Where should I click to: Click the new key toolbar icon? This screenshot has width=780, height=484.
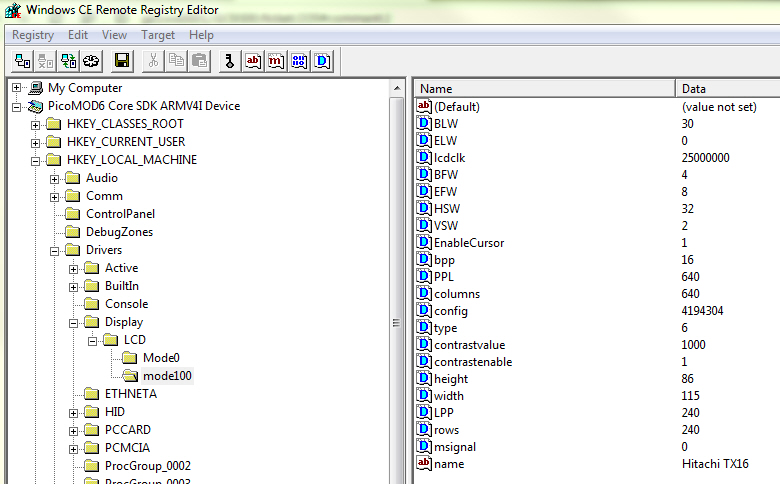click(x=229, y=61)
